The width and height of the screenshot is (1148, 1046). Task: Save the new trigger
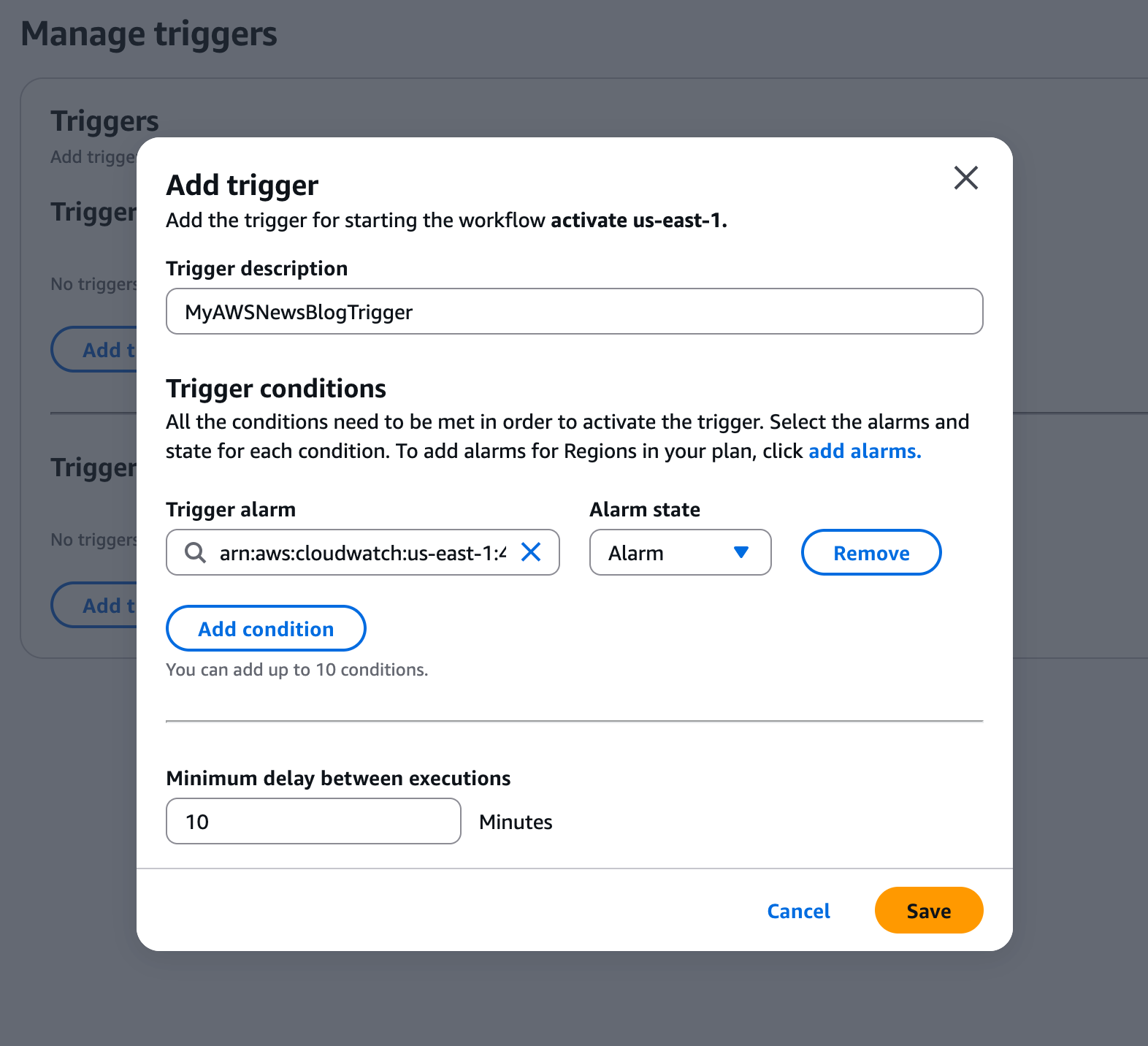point(929,910)
